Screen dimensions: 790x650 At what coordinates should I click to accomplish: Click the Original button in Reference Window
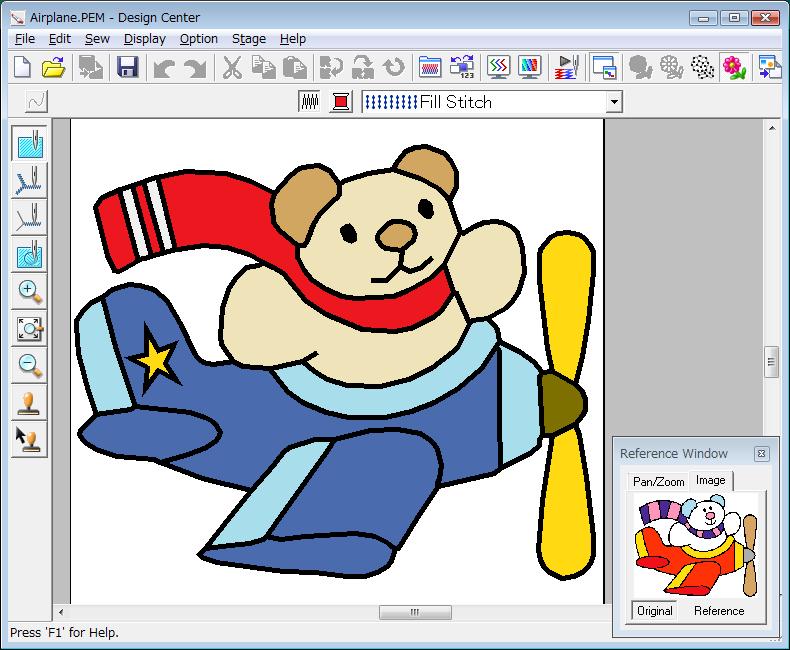click(x=654, y=611)
